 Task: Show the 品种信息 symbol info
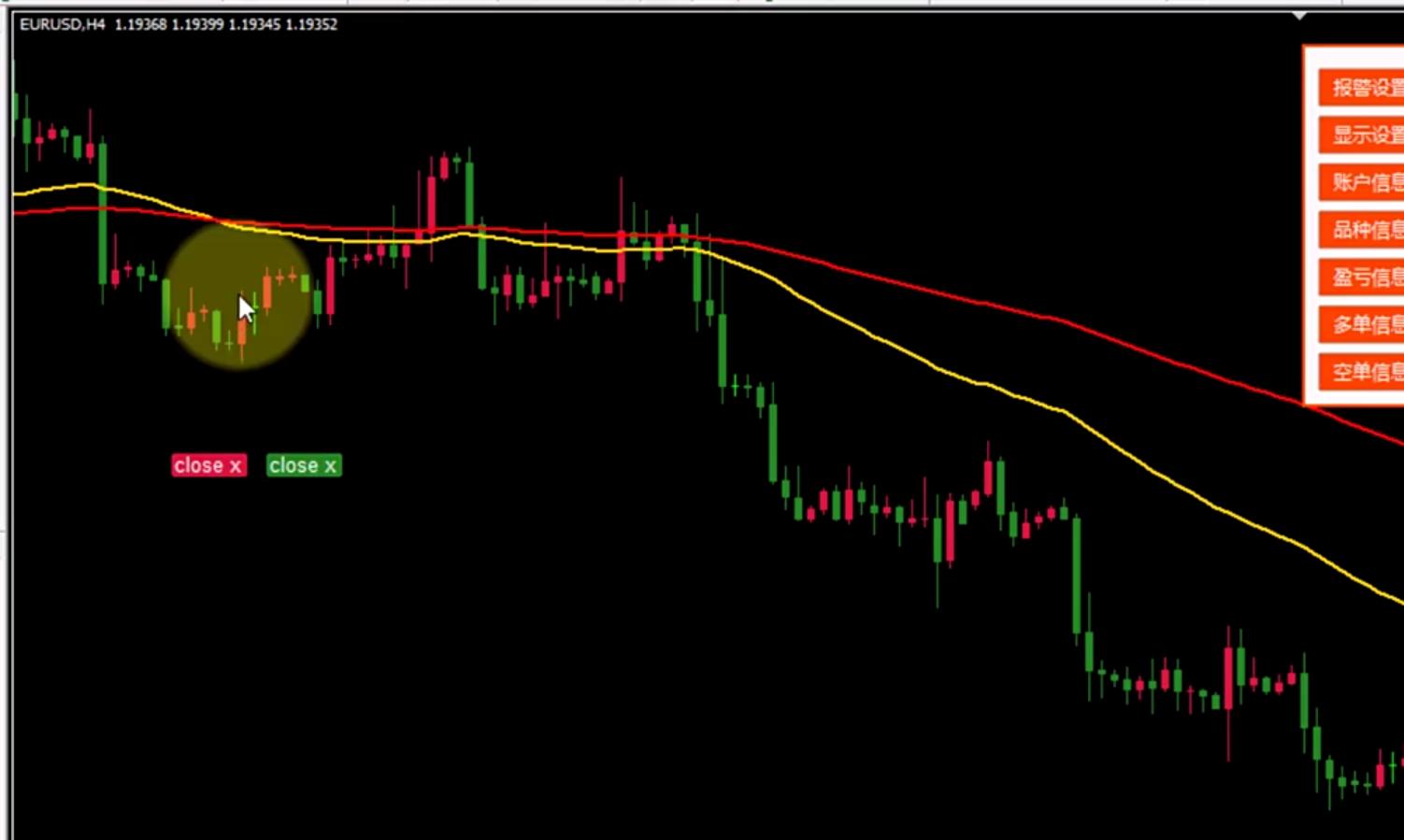tap(1362, 230)
